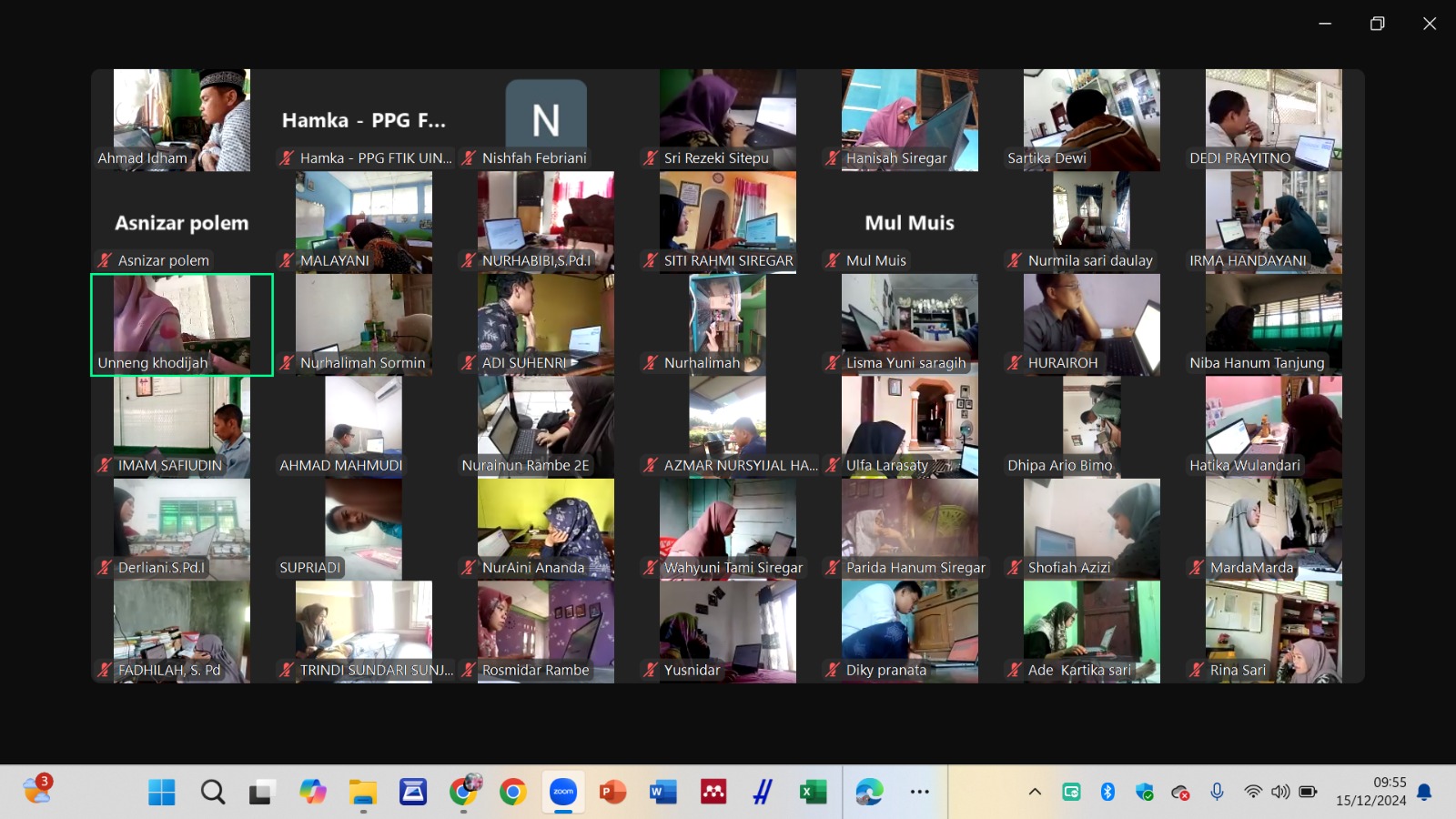Launch Copilot from the taskbar
This screenshot has width=1456, height=819.
coord(313,792)
